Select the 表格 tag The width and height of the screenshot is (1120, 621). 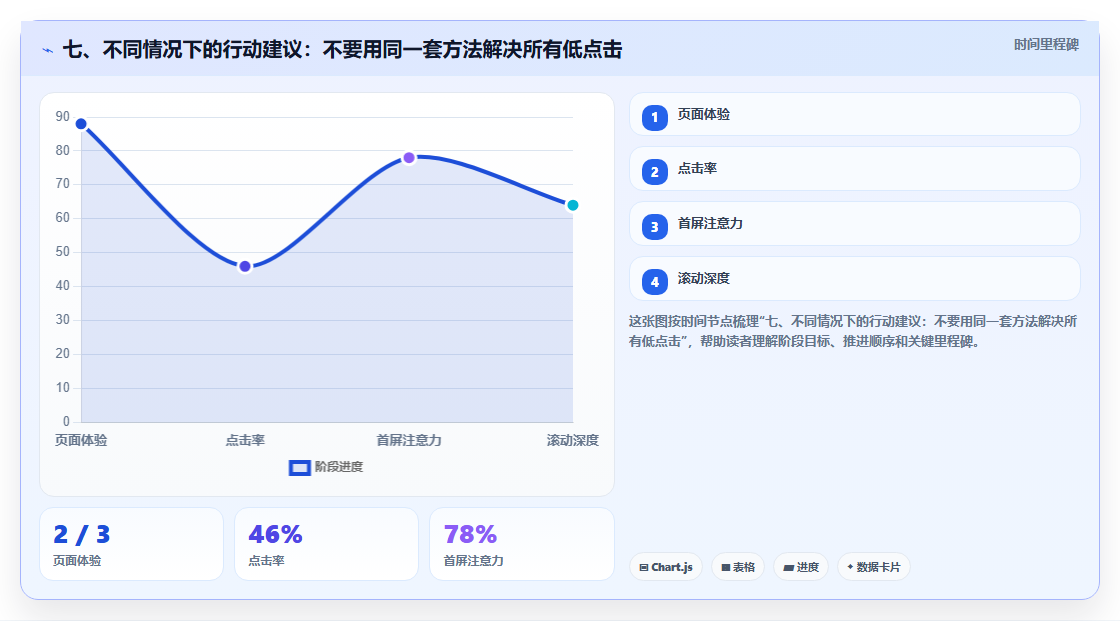click(738, 567)
